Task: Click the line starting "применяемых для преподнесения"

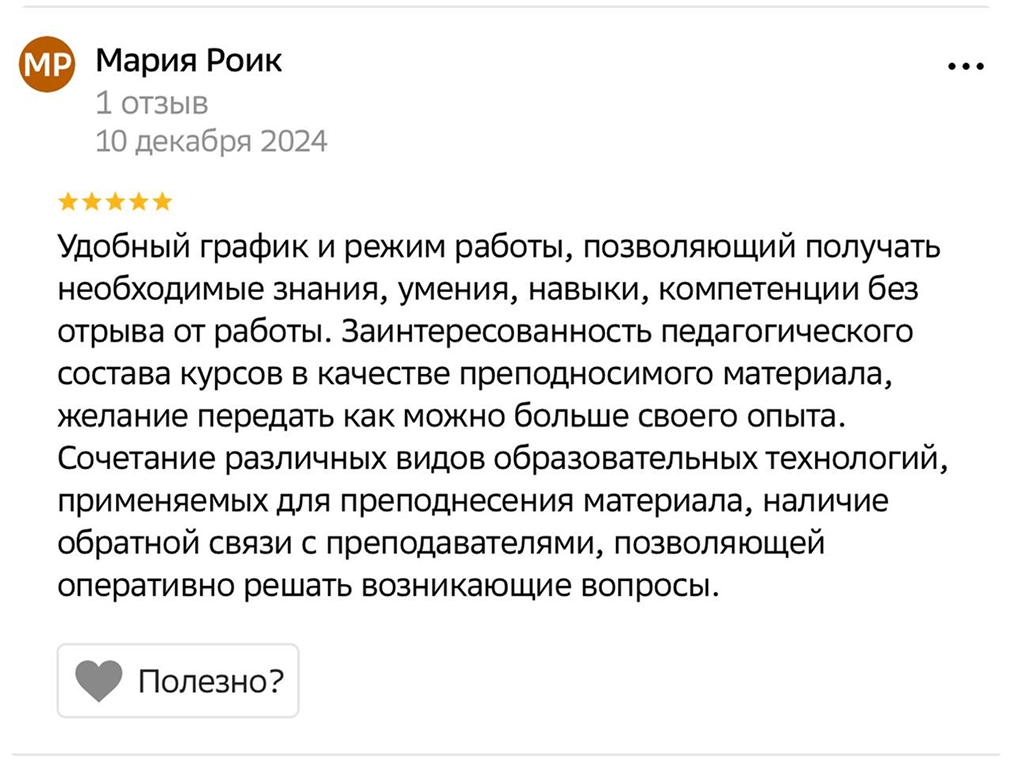Action: 472,500
